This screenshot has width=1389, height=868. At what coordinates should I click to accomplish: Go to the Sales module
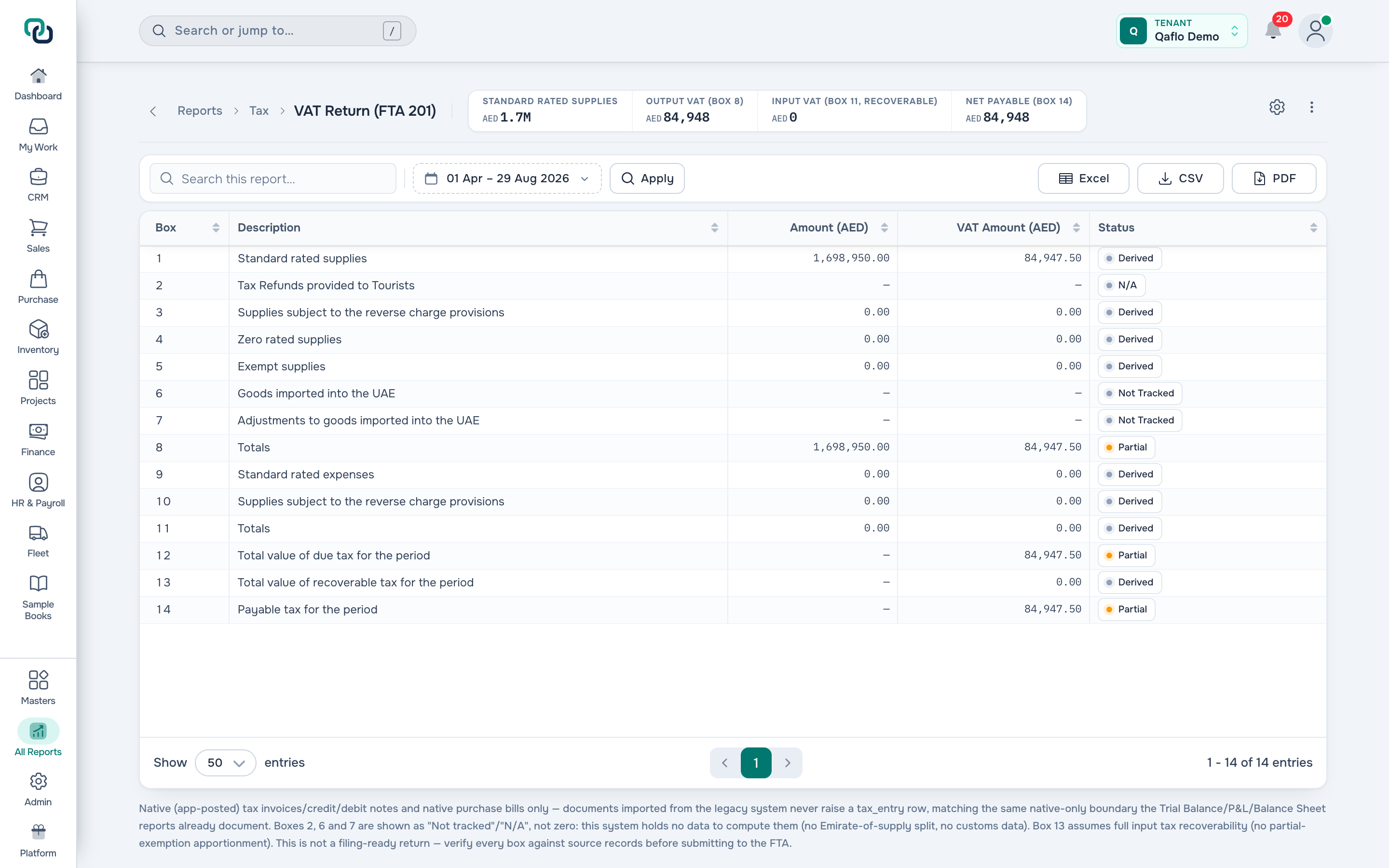38,236
